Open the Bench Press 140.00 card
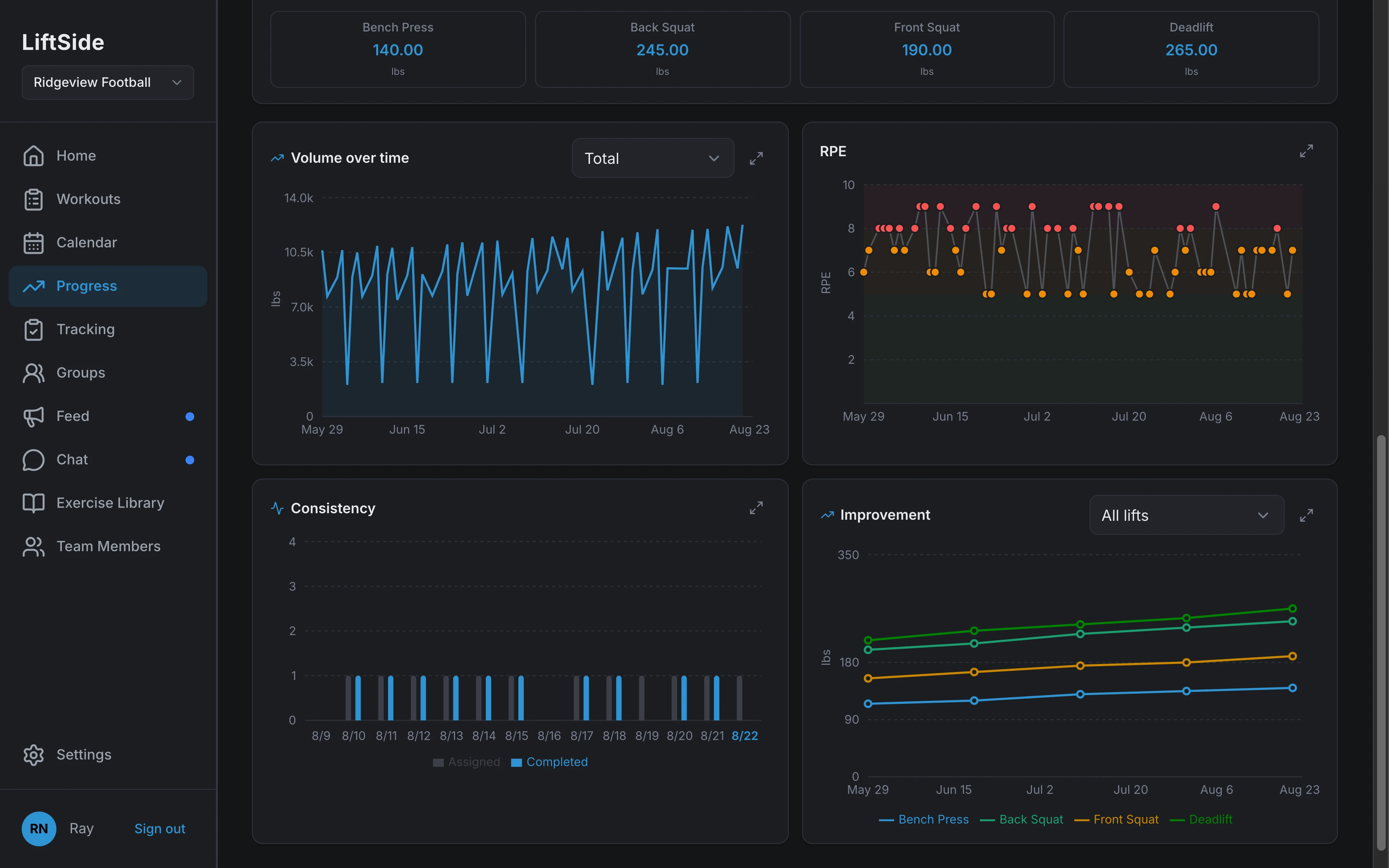The width and height of the screenshot is (1389, 868). [x=398, y=50]
